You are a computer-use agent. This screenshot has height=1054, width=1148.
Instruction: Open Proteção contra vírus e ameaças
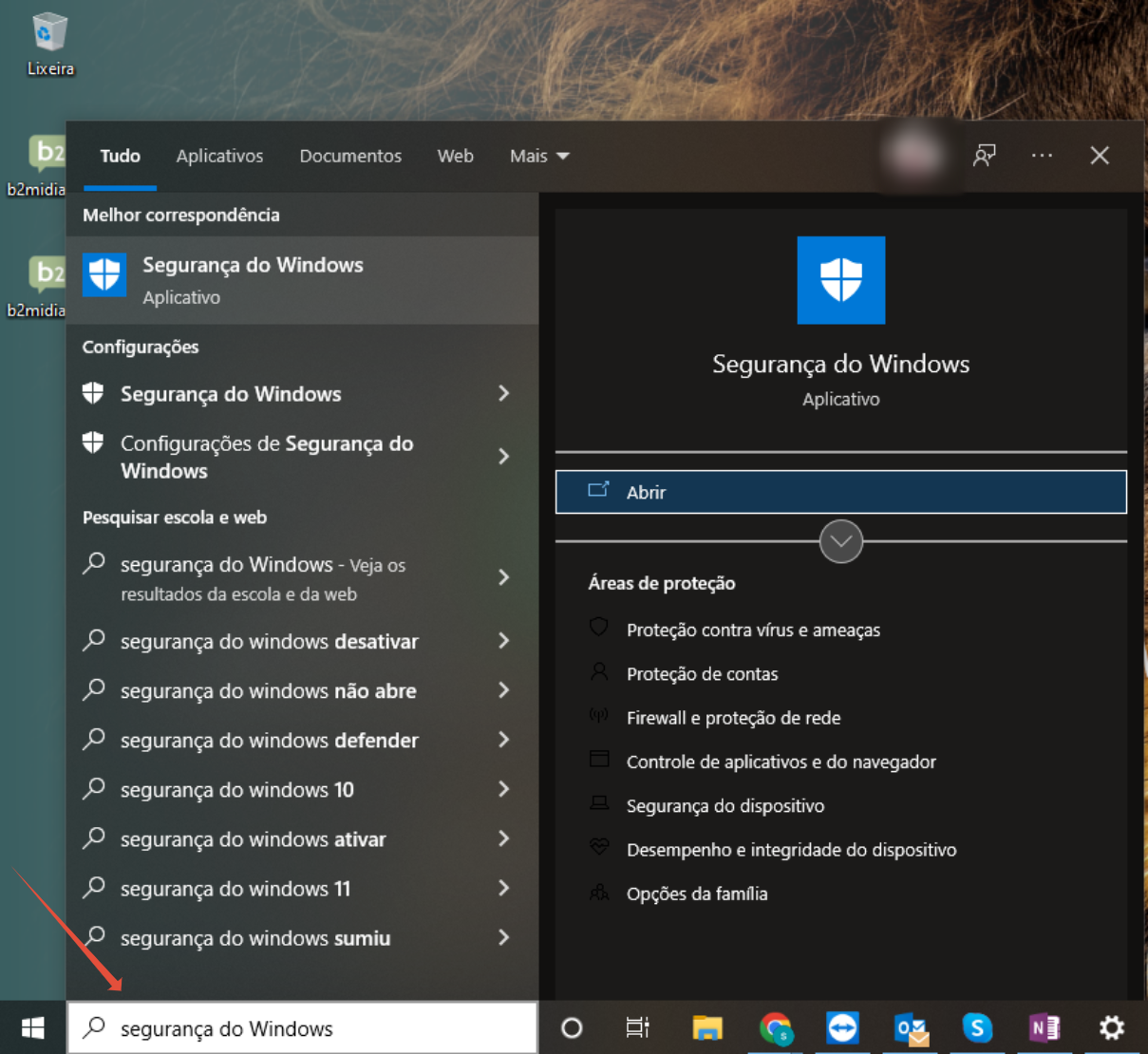753,630
